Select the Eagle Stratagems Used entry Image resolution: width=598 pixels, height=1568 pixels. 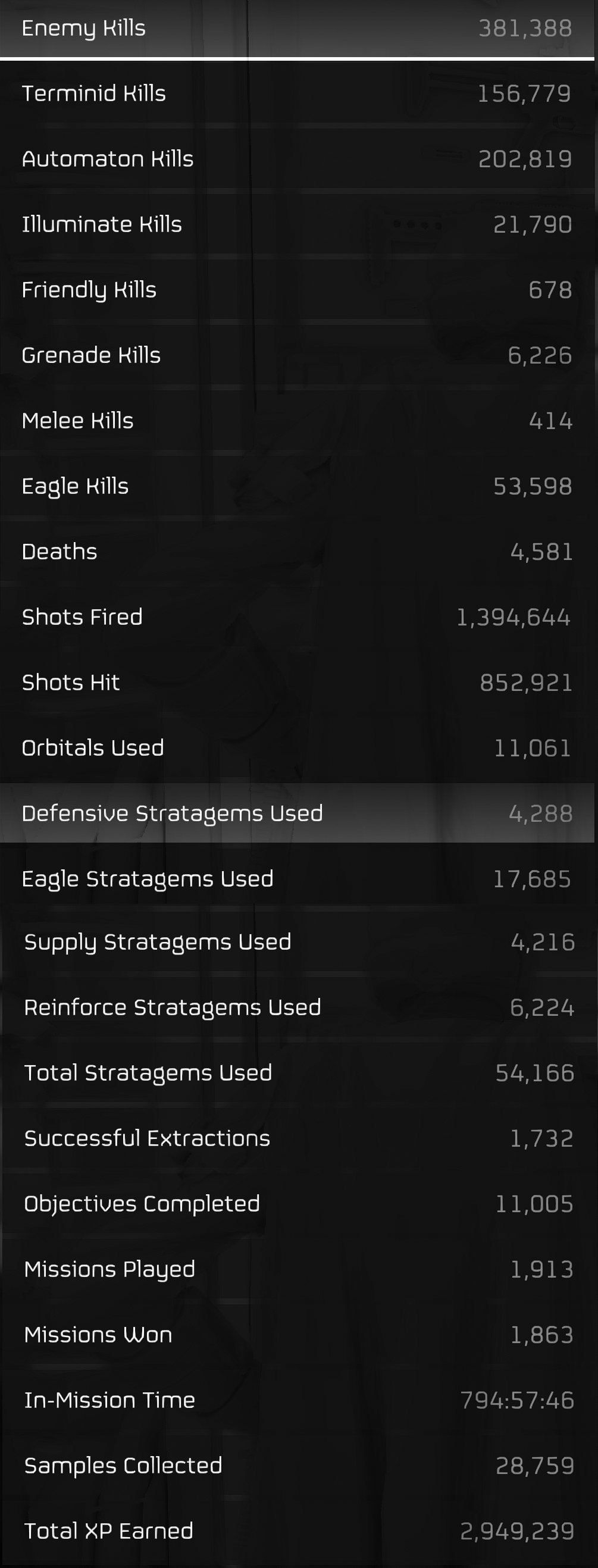click(297, 878)
